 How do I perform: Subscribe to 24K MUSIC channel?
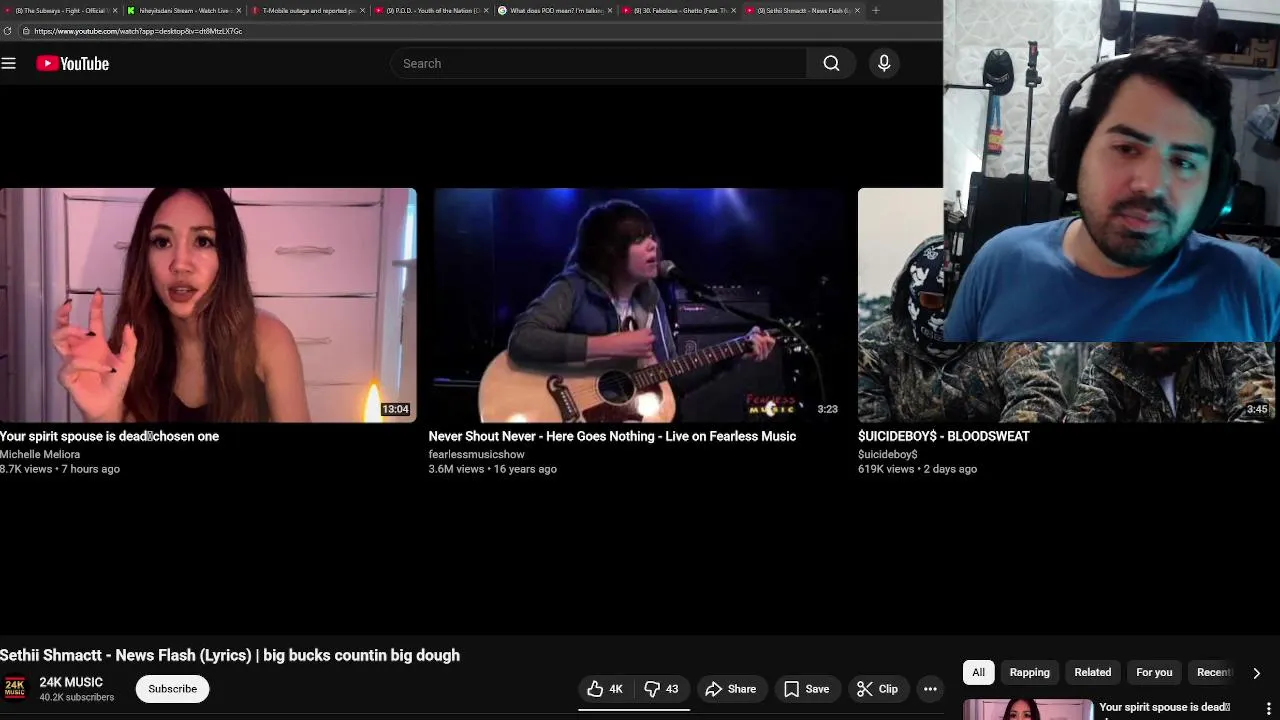173,689
